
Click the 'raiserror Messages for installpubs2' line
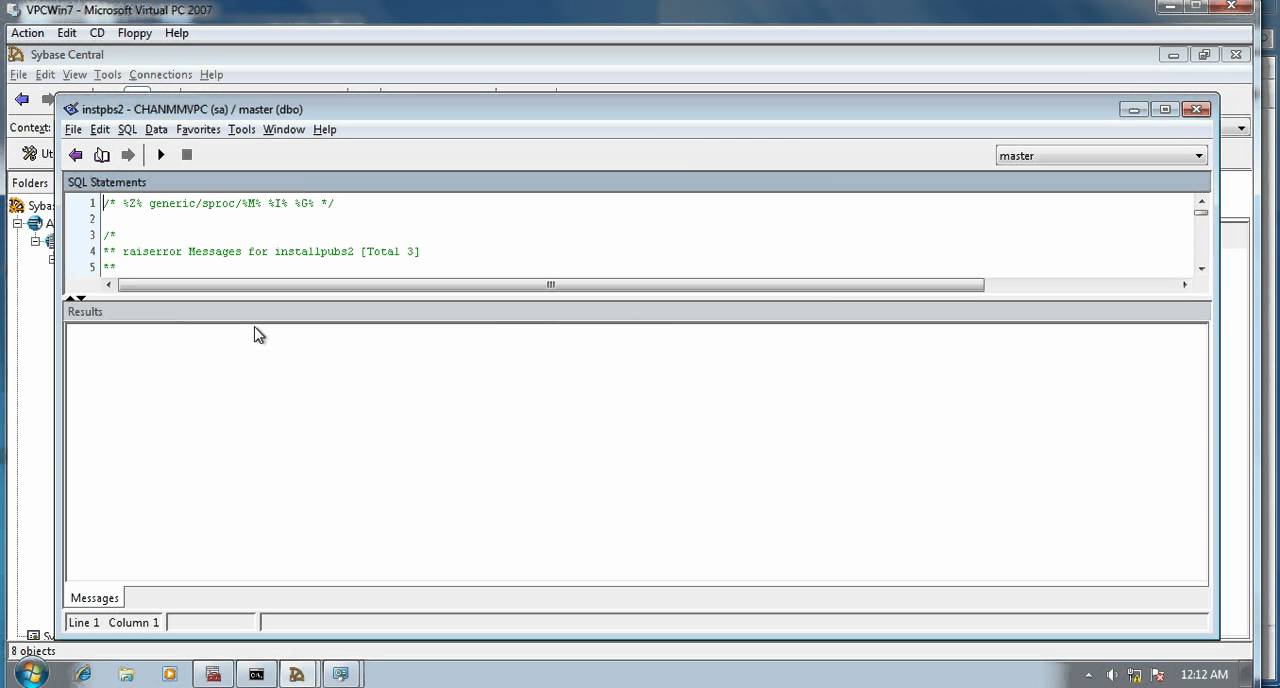click(x=261, y=251)
